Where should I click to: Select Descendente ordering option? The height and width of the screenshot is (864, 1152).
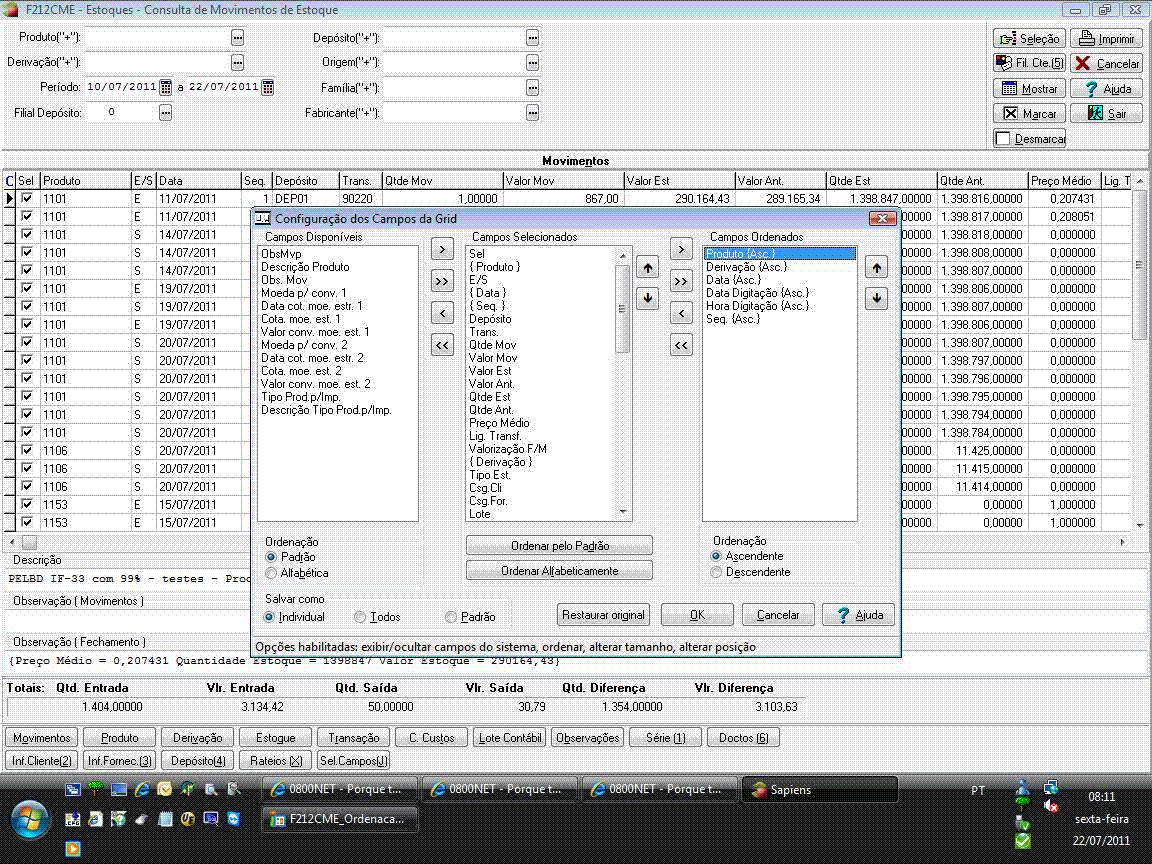pos(716,572)
